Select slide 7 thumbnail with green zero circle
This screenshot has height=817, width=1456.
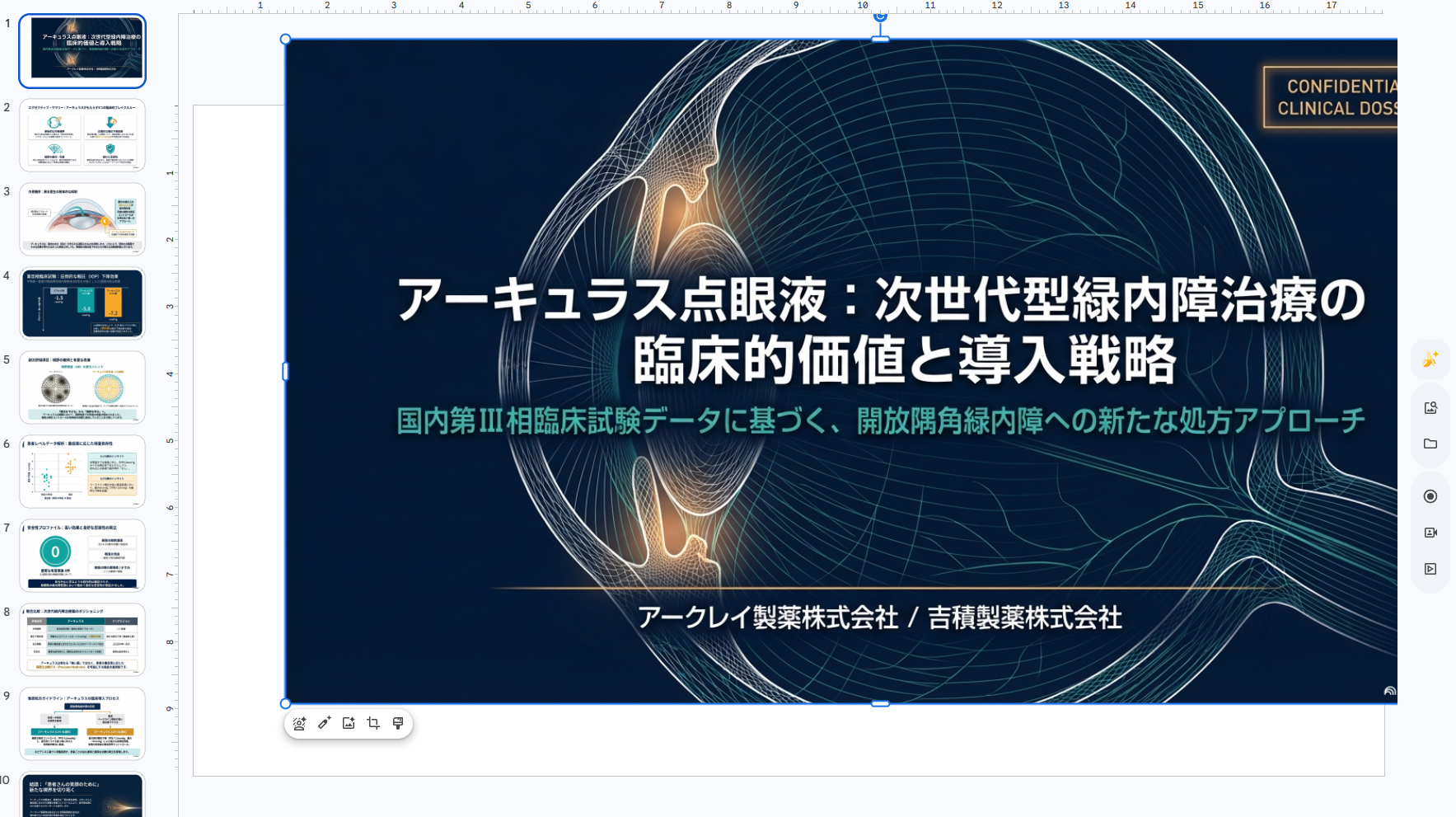tap(82, 556)
